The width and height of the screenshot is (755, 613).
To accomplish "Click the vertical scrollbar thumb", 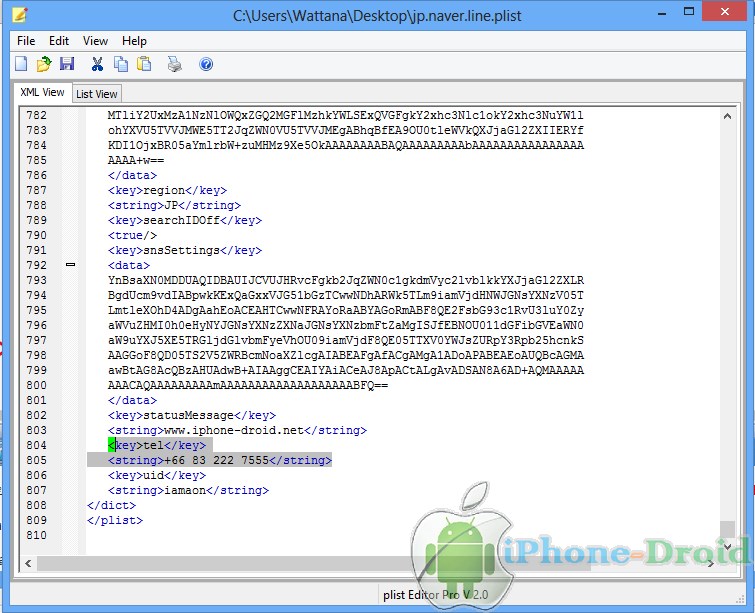I will point(728,530).
